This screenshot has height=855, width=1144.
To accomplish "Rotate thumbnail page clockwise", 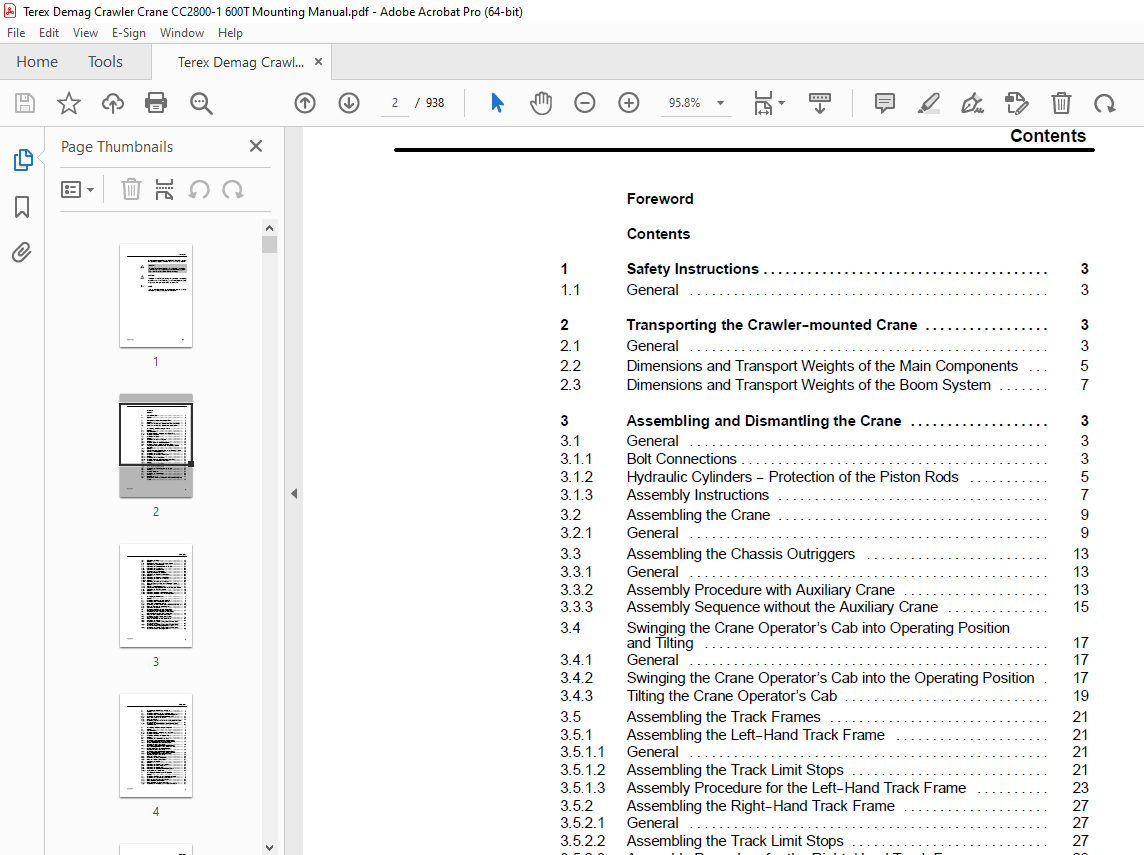I will point(233,190).
